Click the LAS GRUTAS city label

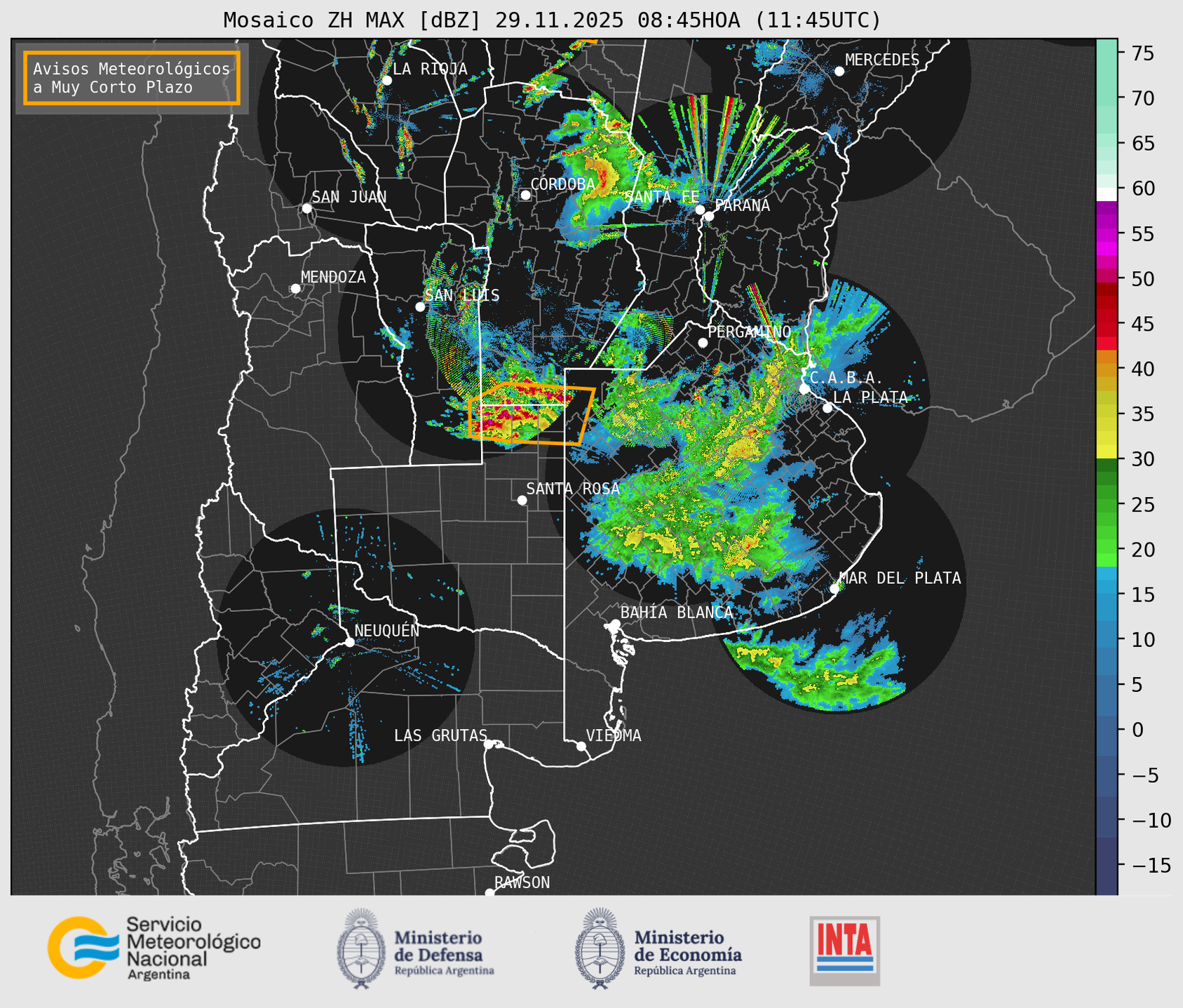click(440, 735)
